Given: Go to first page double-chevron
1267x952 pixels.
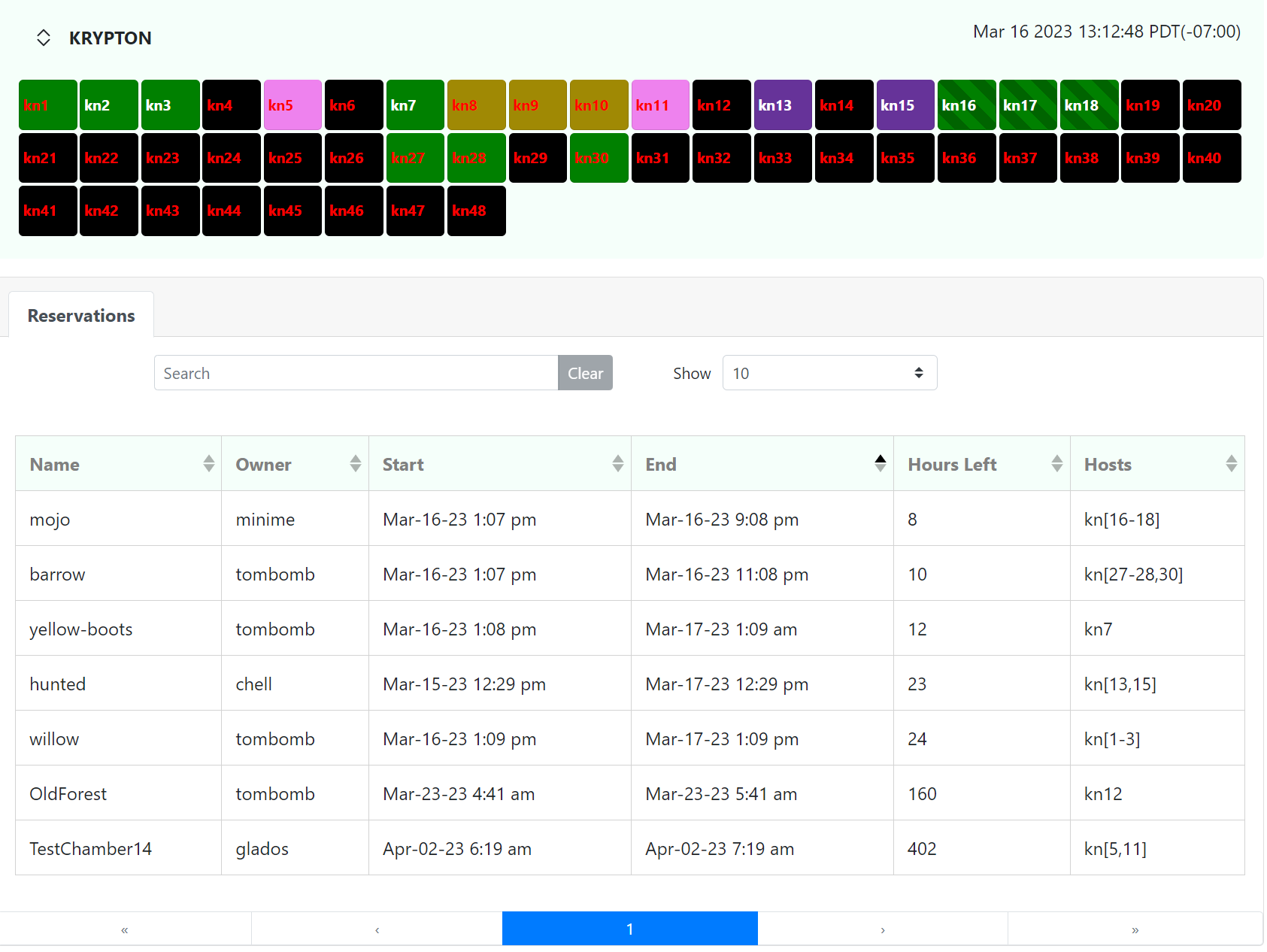Looking at the screenshot, I should [x=125, y=929].
